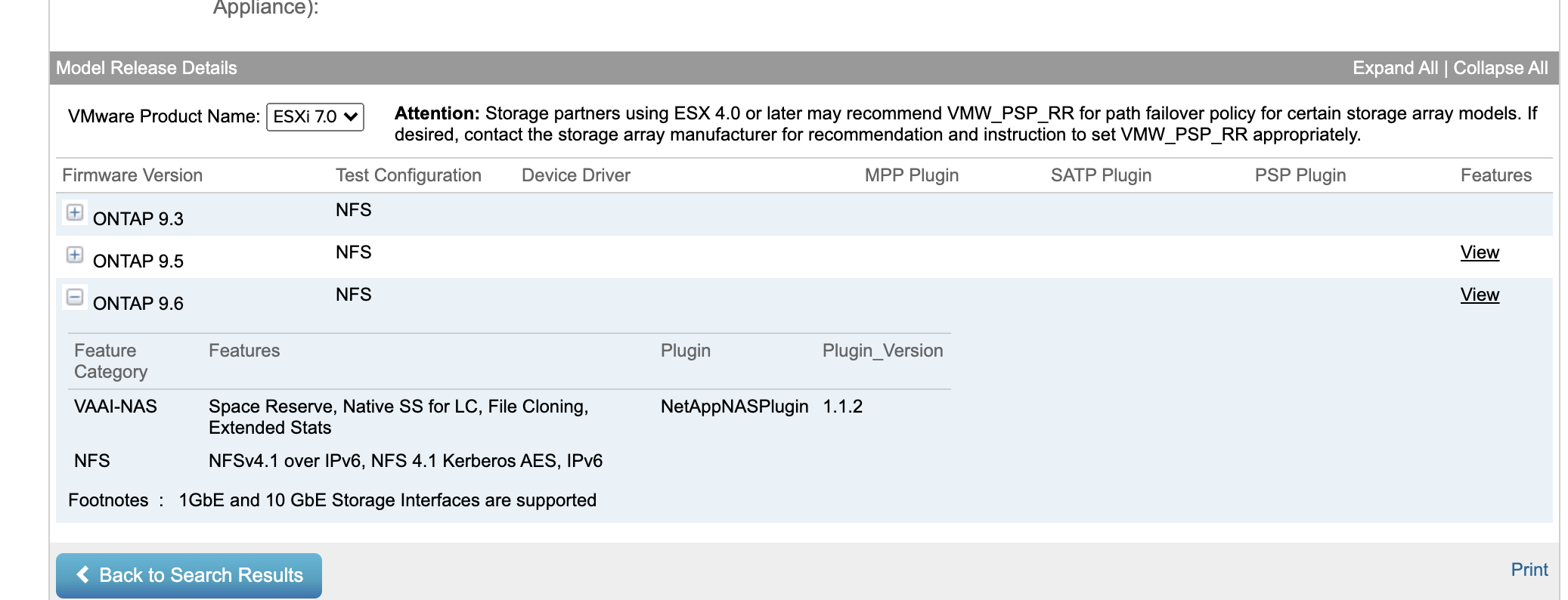Click the Test Configuration column header

[x=408, y=175]
